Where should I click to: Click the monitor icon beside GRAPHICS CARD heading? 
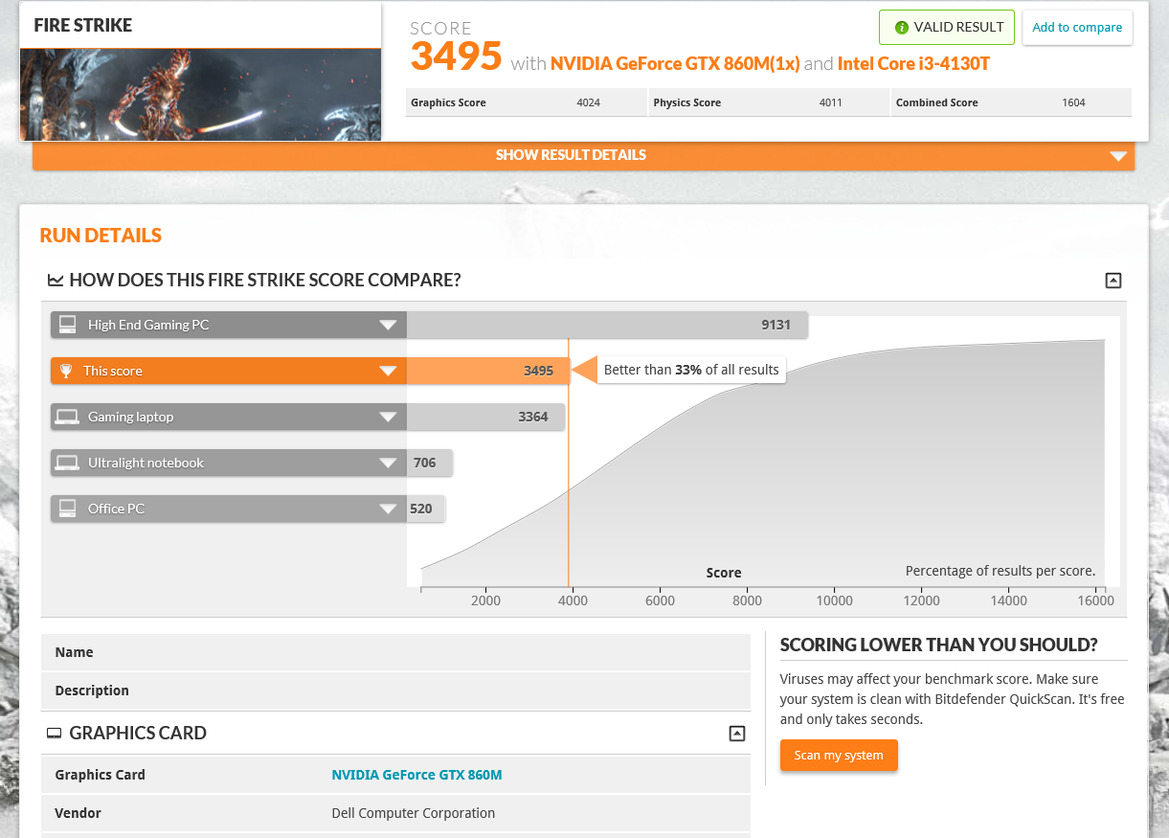click(54, 734)
